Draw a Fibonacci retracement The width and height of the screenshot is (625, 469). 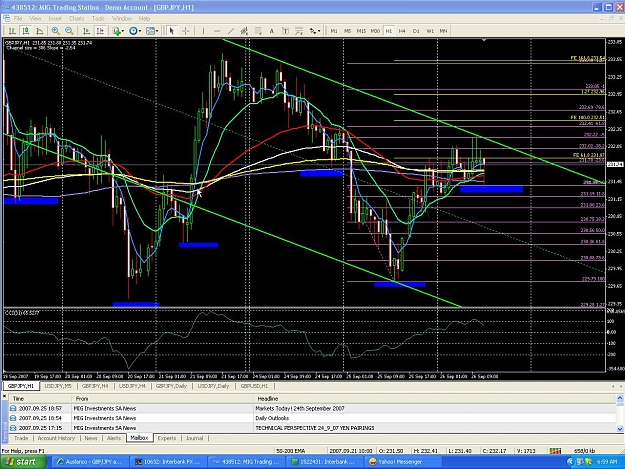258,31
